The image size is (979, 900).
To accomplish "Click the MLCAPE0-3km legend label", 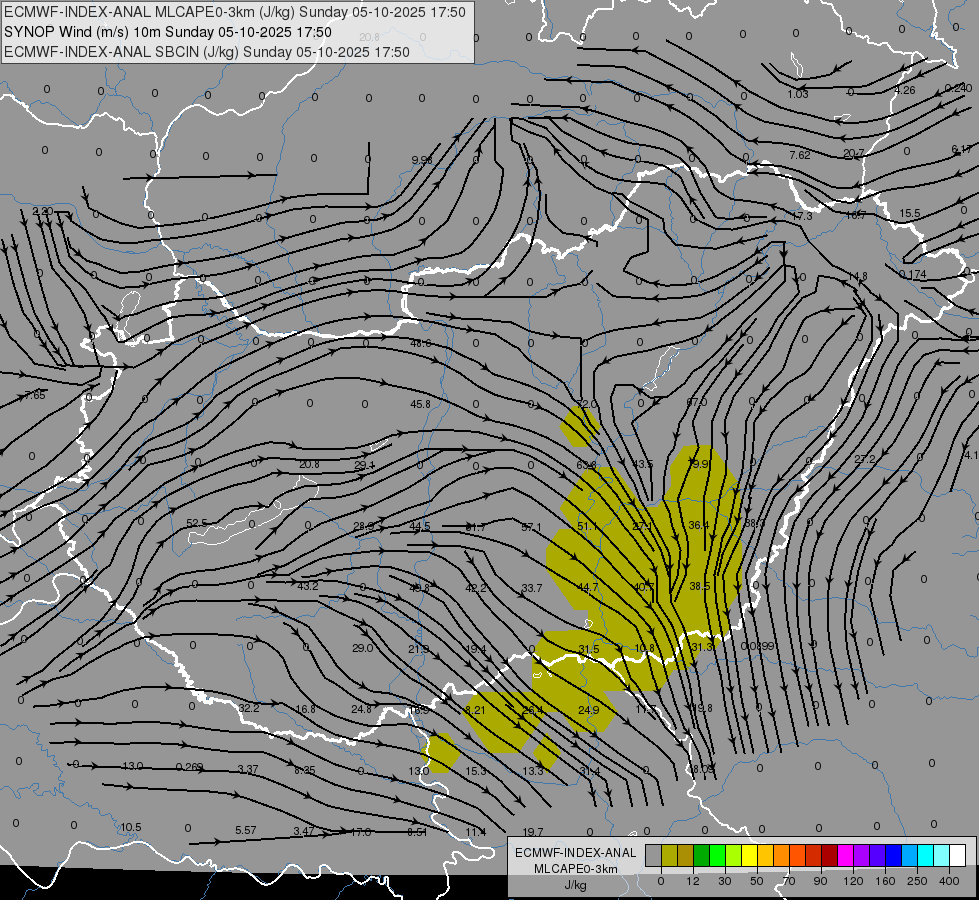I will point(576,869).
